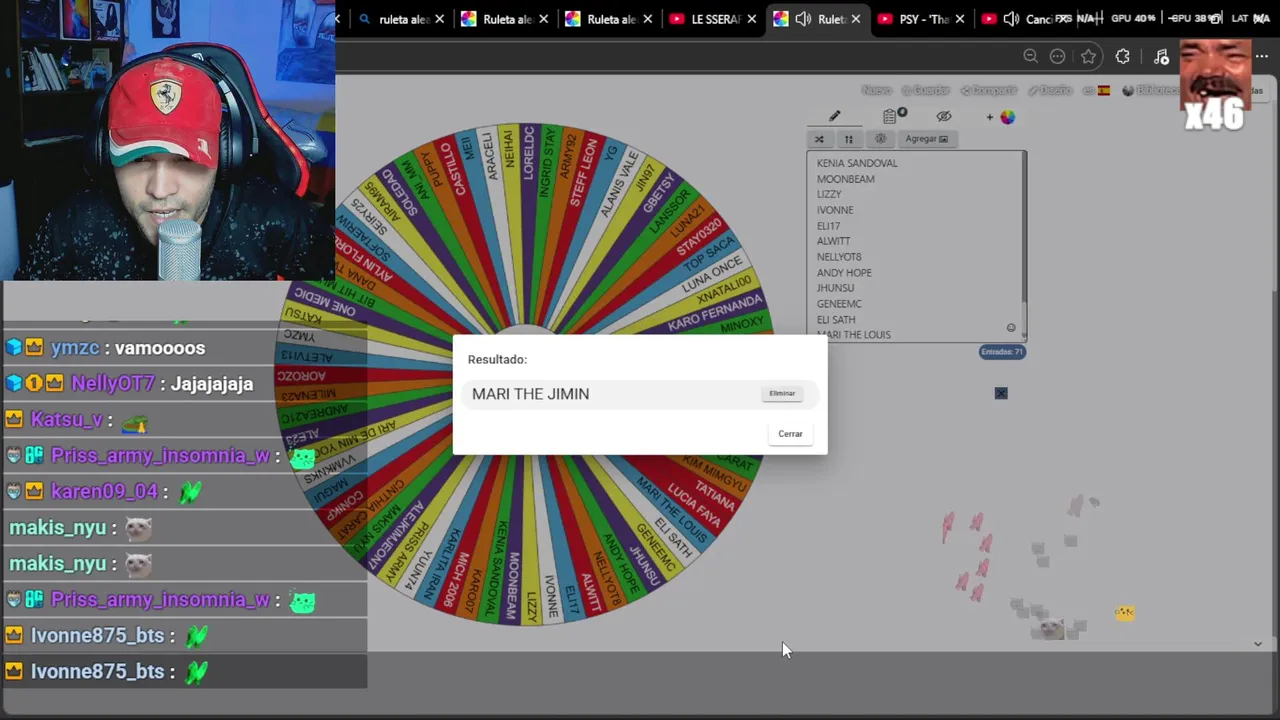
Task: Open the browser three-dot settings menu
Action: tap(1262, 57)
